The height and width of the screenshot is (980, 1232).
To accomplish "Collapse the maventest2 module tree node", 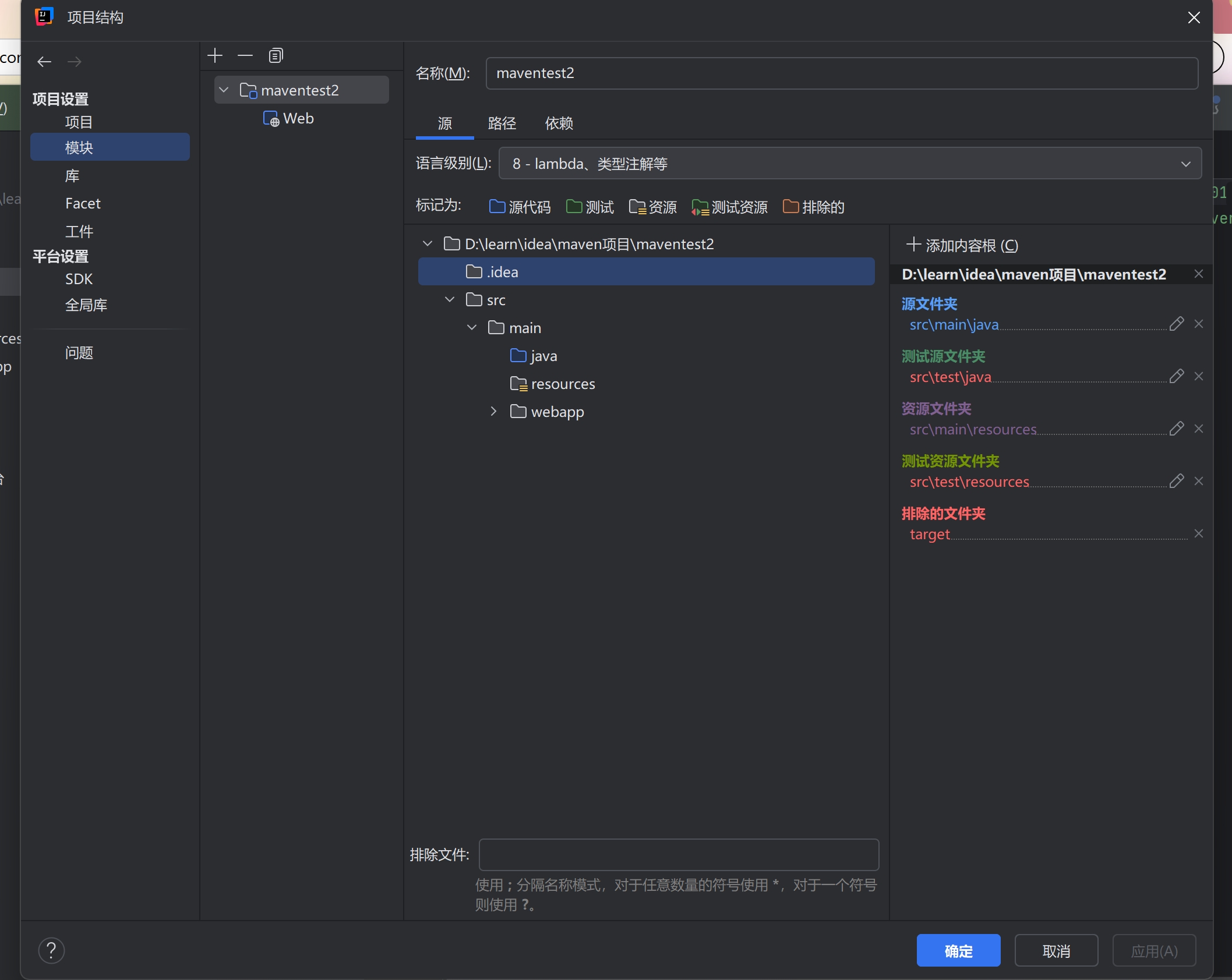I will tap(224, 90).
